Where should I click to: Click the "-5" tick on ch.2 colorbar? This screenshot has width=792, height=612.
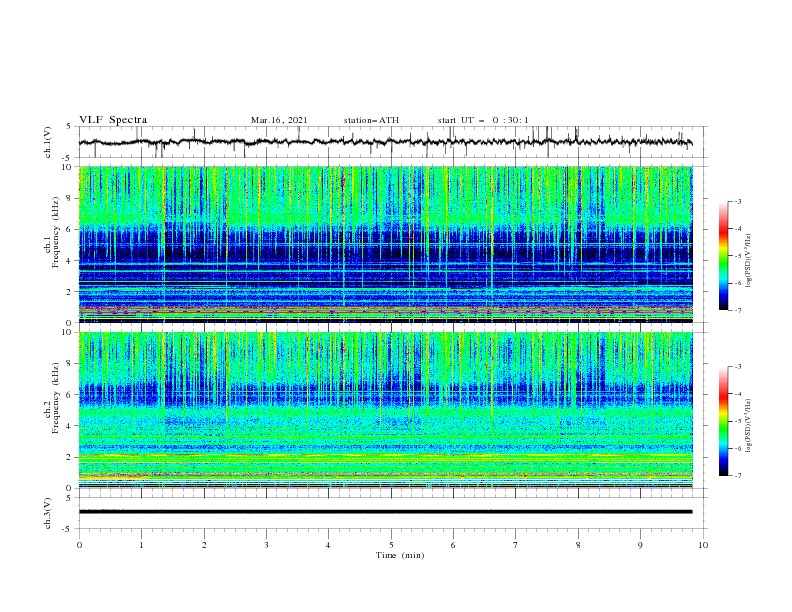[738, 421]
